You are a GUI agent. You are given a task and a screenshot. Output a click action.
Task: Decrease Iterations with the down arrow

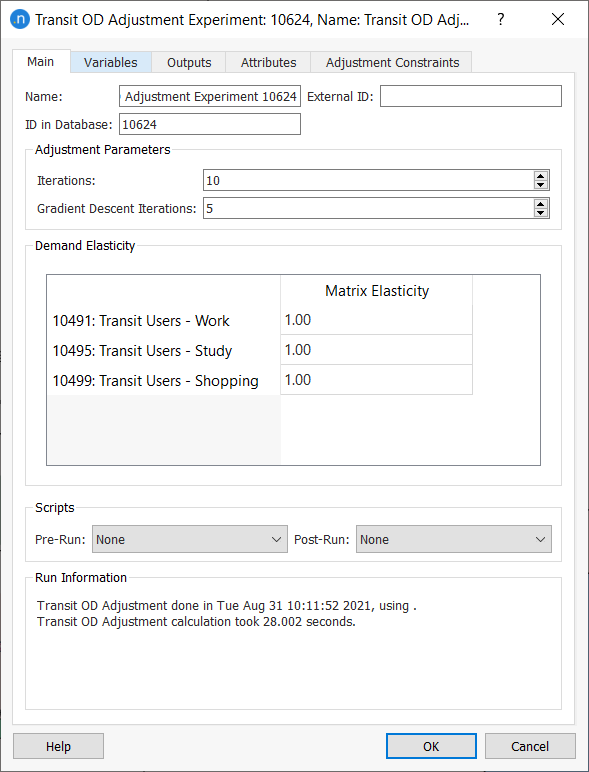point(541,185)
